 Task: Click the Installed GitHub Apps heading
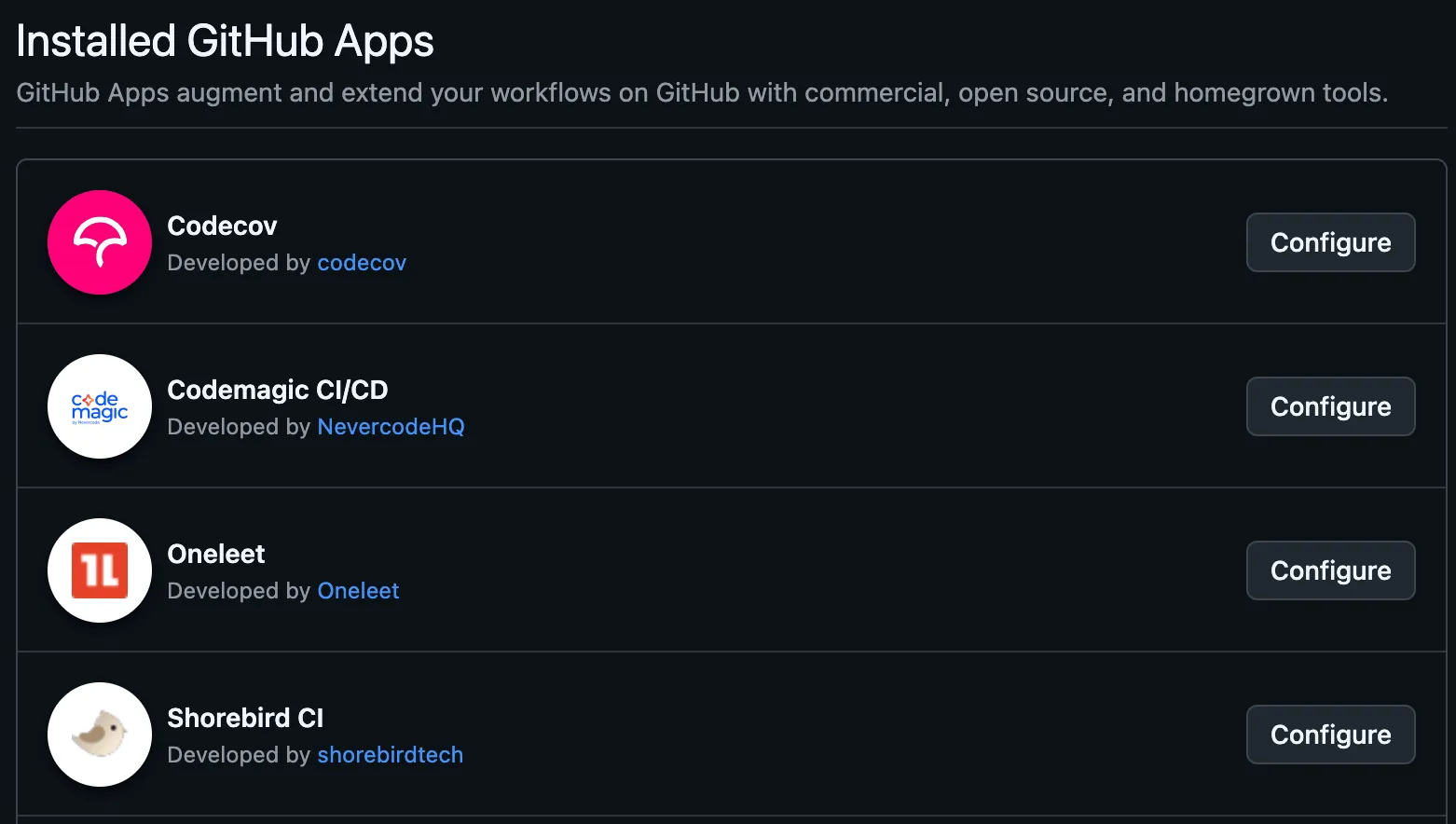225,40
